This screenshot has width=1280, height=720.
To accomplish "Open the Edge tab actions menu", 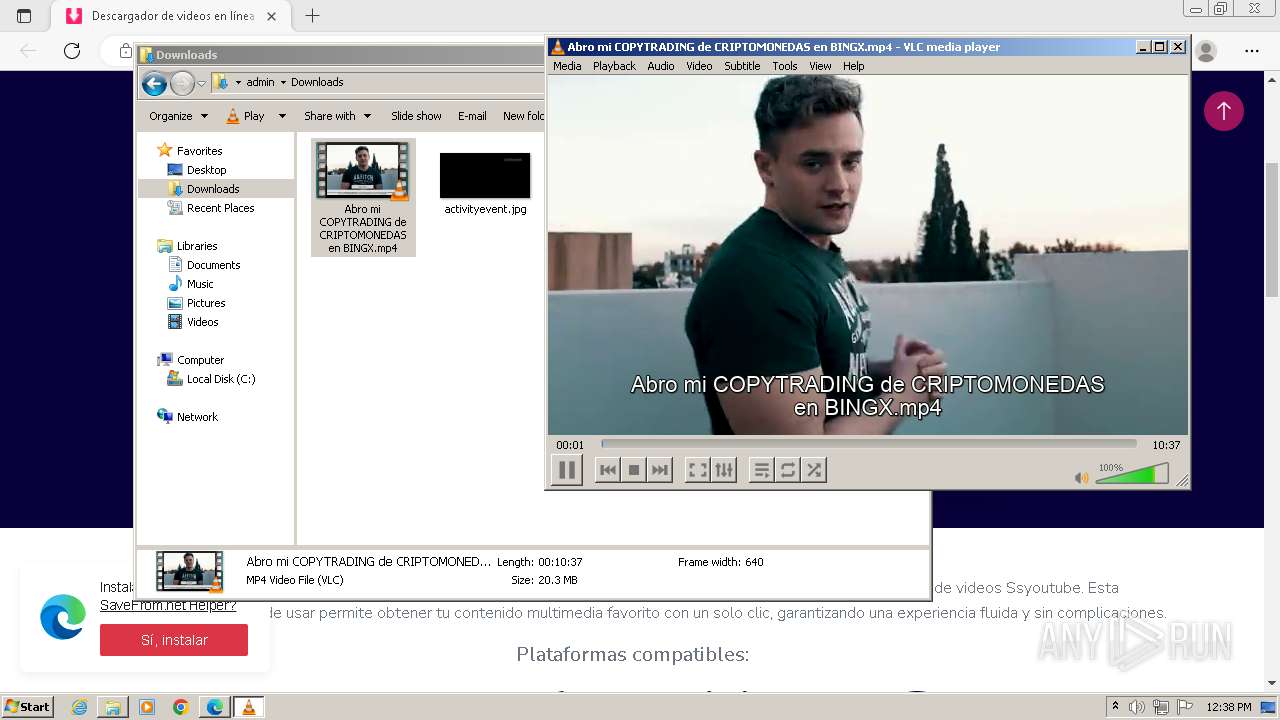I will tap(24, 16).
